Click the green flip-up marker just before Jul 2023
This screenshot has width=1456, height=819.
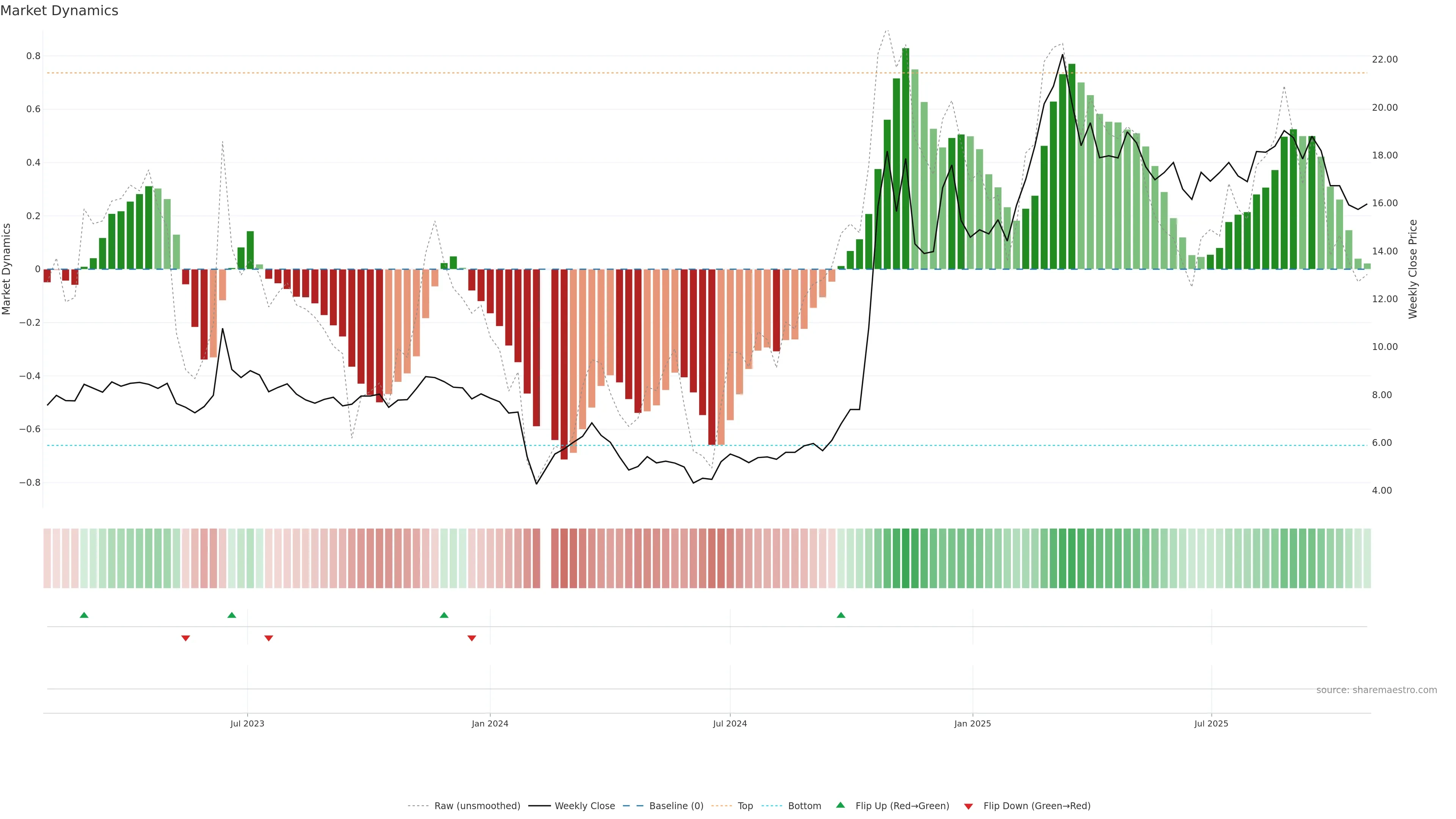click(232, 615)
